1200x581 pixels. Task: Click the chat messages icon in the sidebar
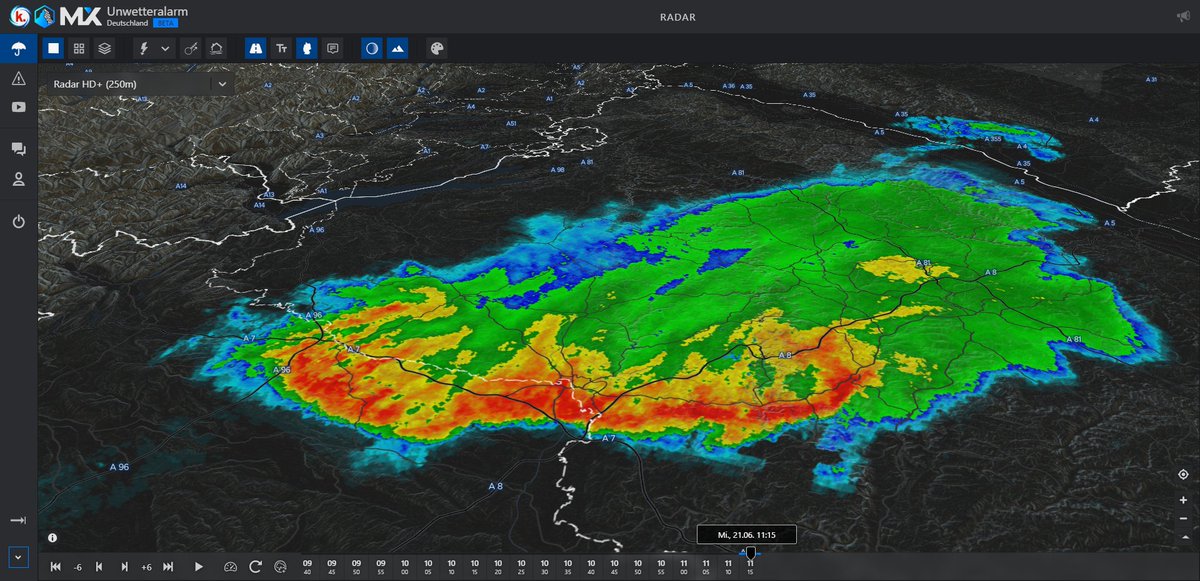point(18,148)
